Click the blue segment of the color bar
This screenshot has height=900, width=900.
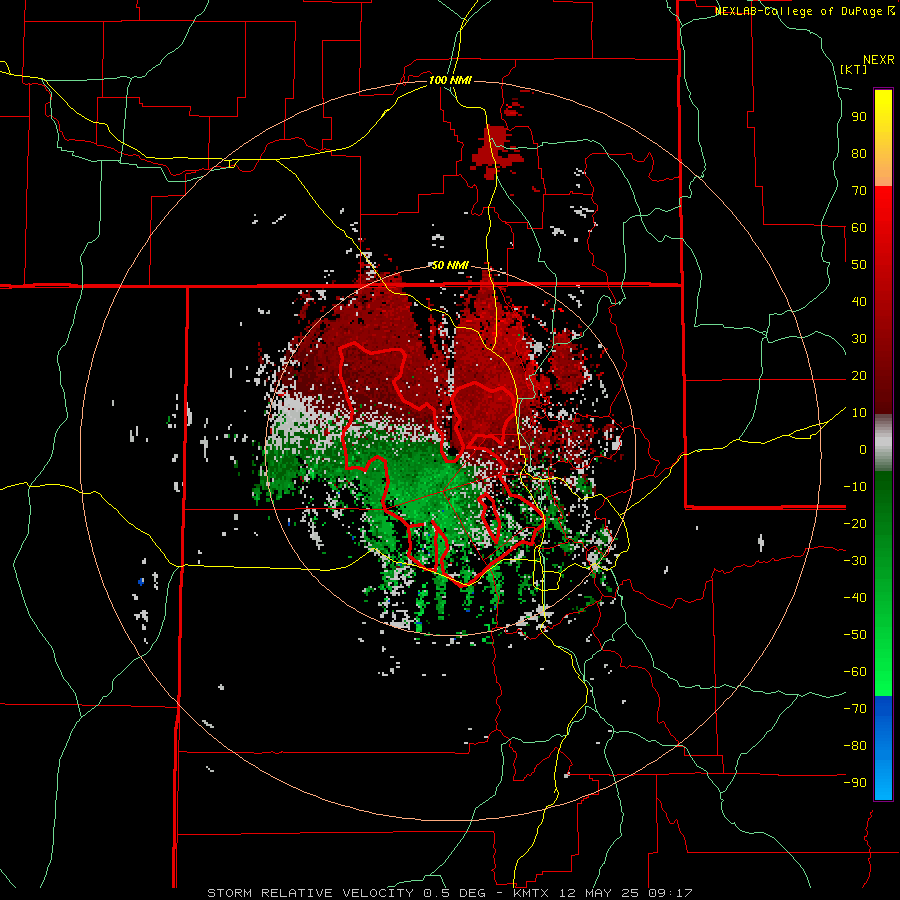883,747
